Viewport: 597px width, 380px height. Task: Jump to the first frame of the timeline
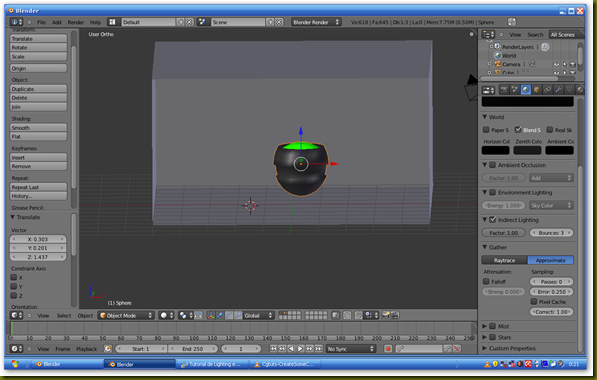(x=273, y=349)
